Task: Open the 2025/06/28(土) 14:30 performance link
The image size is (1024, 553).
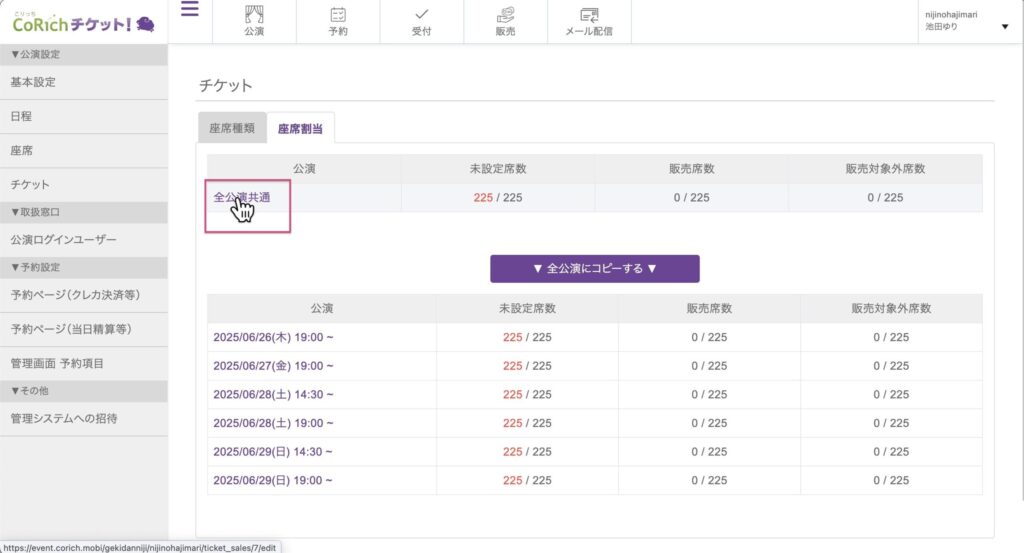Action: pyautogui.click(x=273, y=395)
